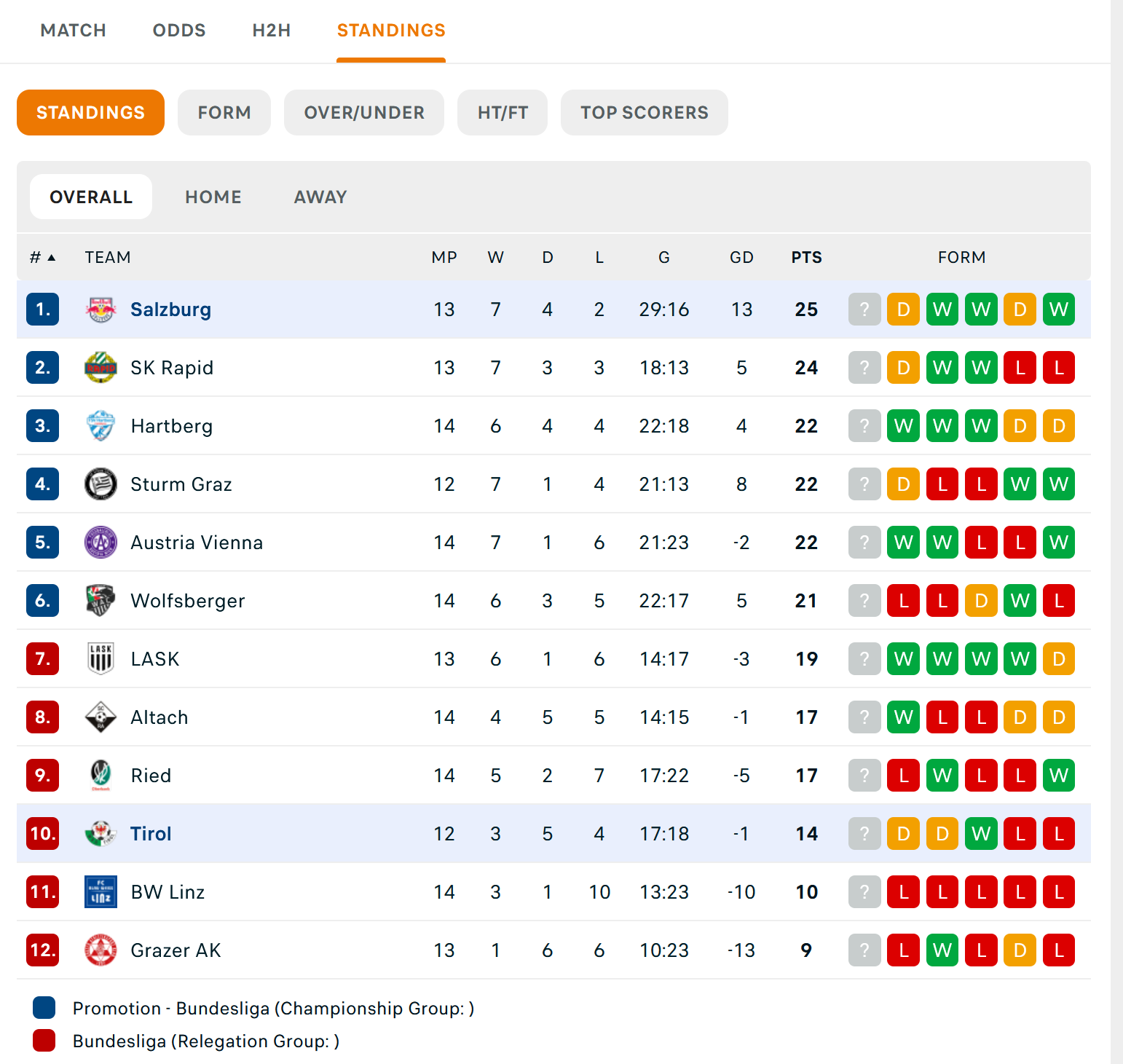Click the Salzburg team crest icon
Viewport: 1123px width, 1064px height.
101,310
